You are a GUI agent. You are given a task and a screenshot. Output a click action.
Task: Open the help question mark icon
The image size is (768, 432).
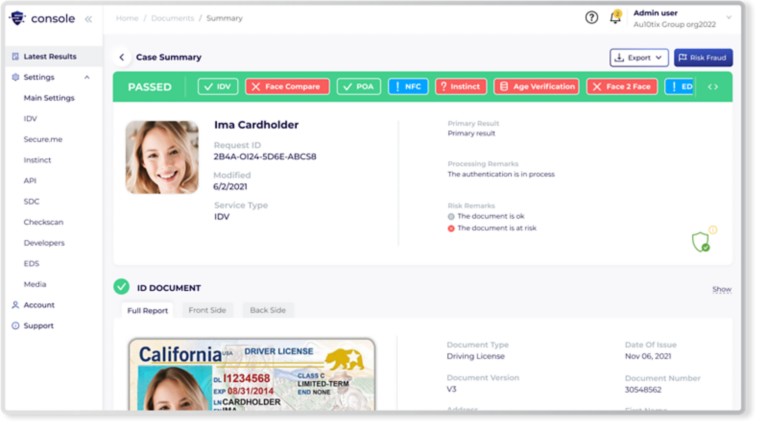(x=591, y=18)
